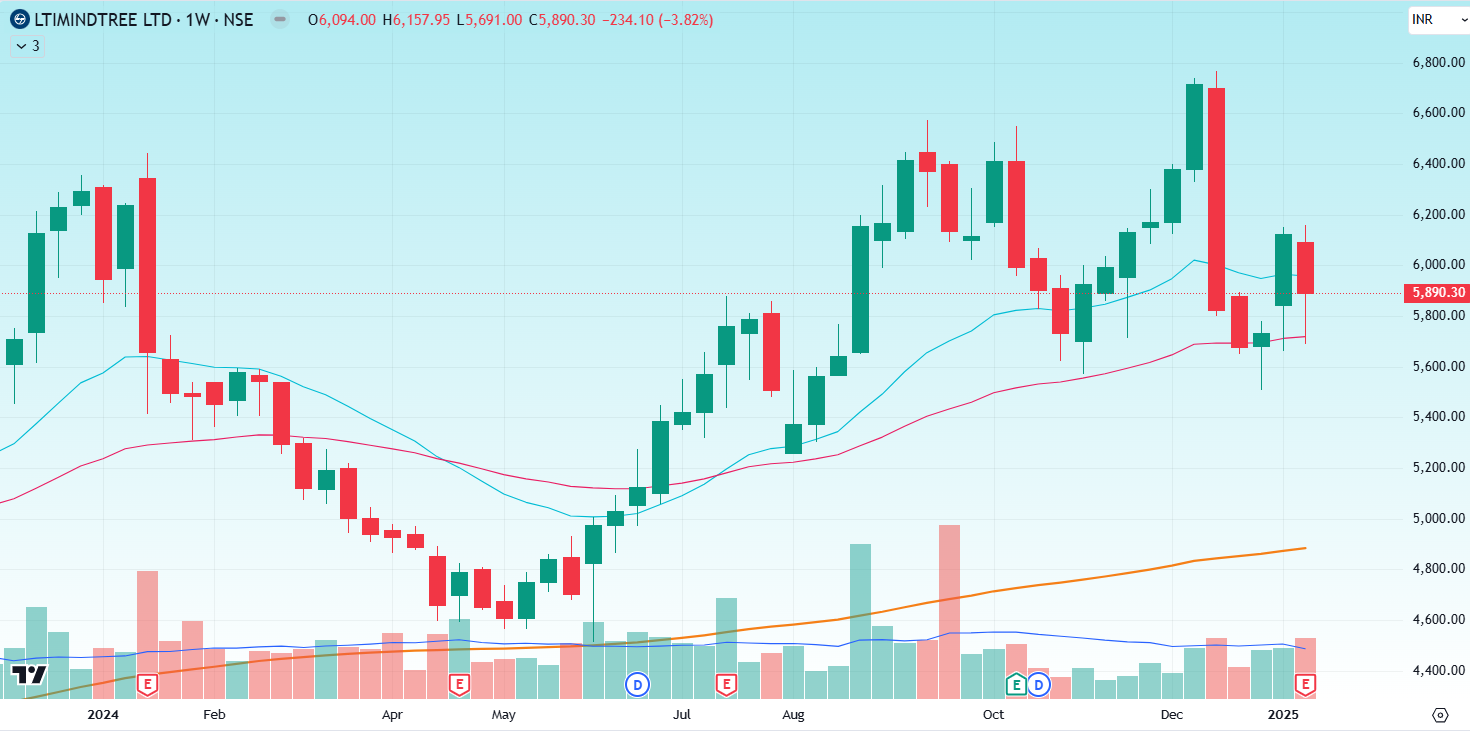The height and width of the screenshot is (736, 1470).
Task: Select the large red December candle body
Action: point(1216,199)
